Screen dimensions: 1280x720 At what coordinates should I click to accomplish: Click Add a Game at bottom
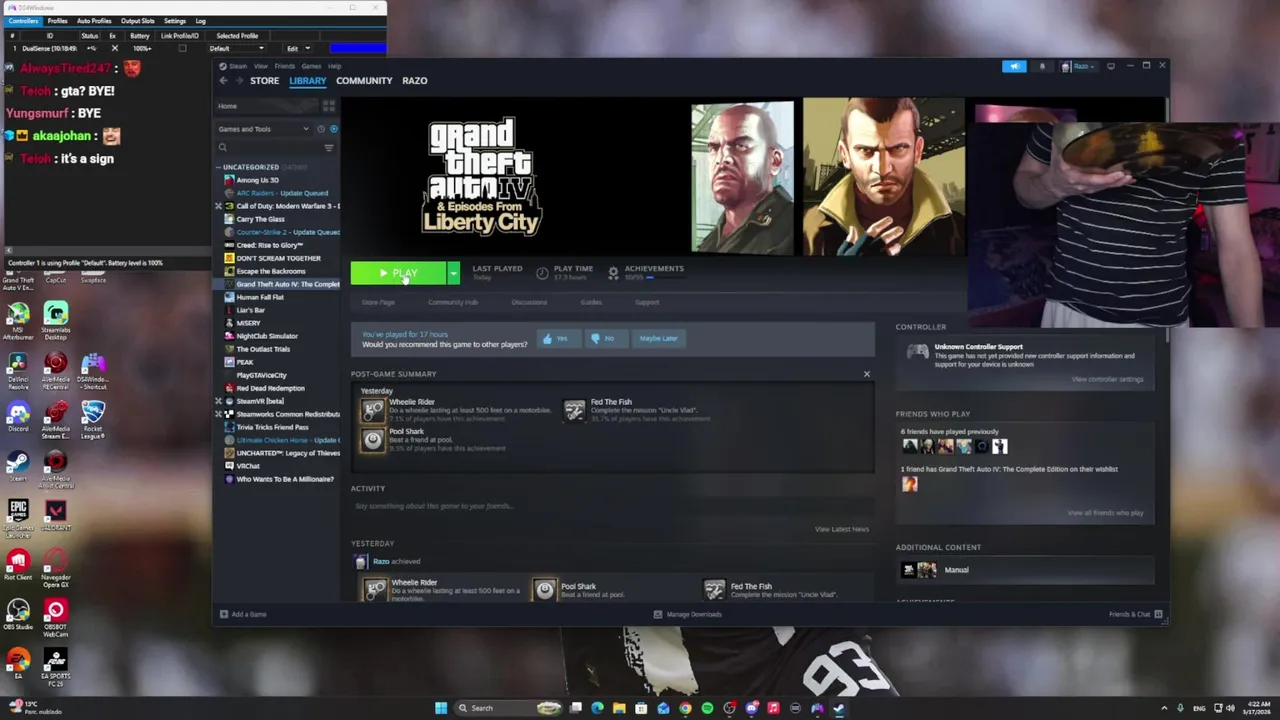point(243,614)
